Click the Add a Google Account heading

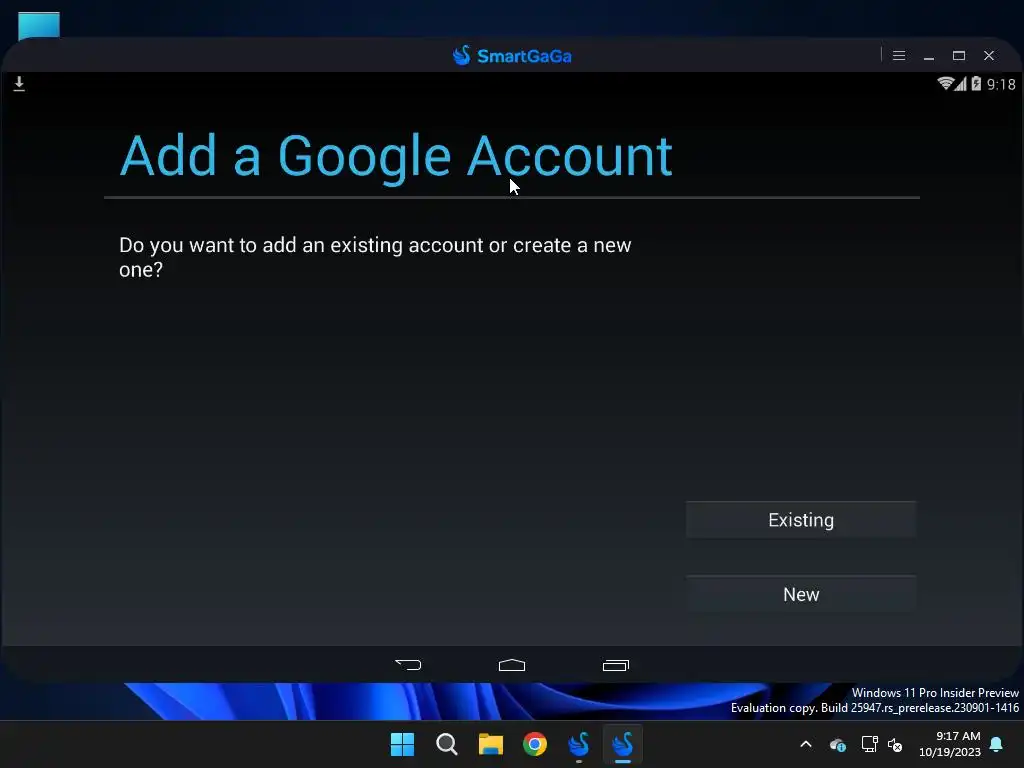pyautogui.click(x=396, y=156)
